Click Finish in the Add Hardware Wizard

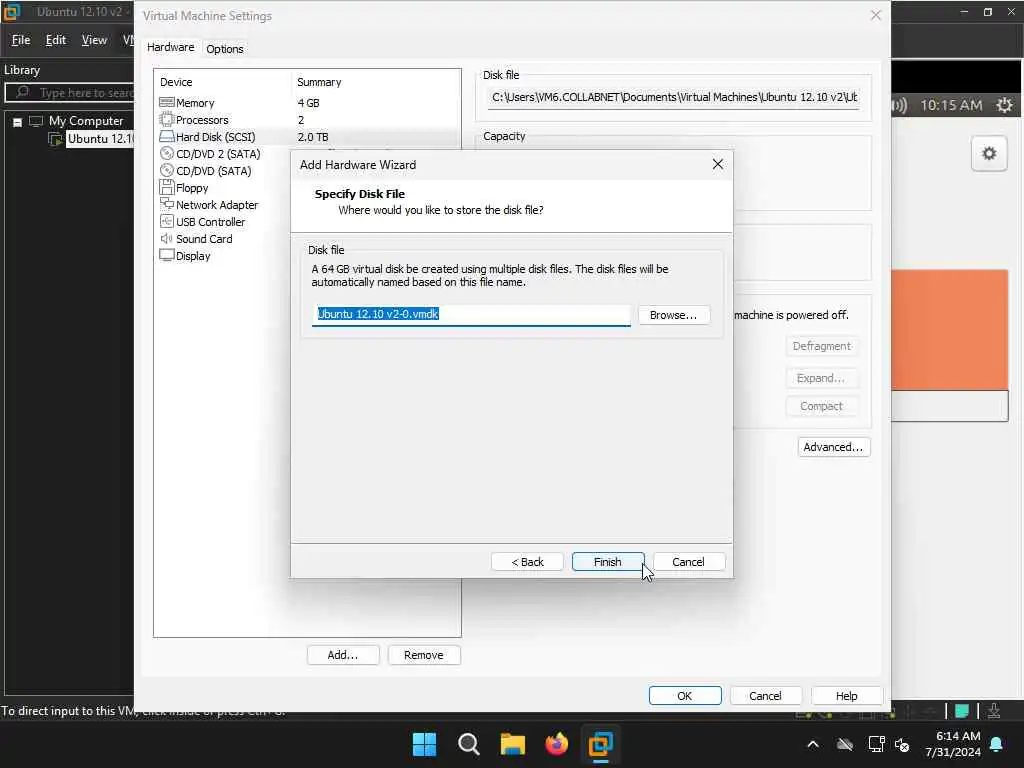[x=607, y=562]
